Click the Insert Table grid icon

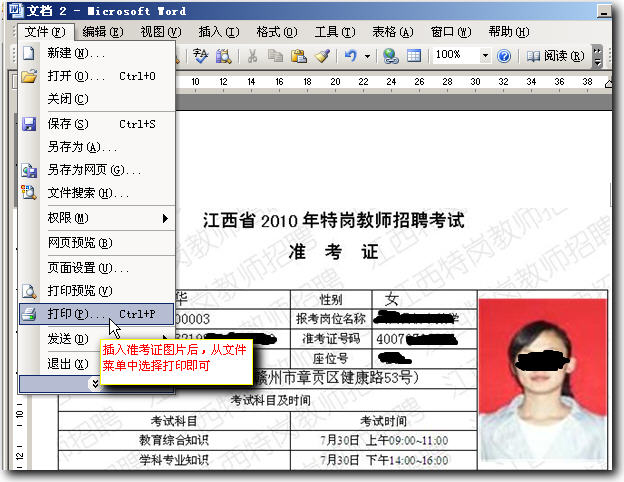[x=413, y=56]
